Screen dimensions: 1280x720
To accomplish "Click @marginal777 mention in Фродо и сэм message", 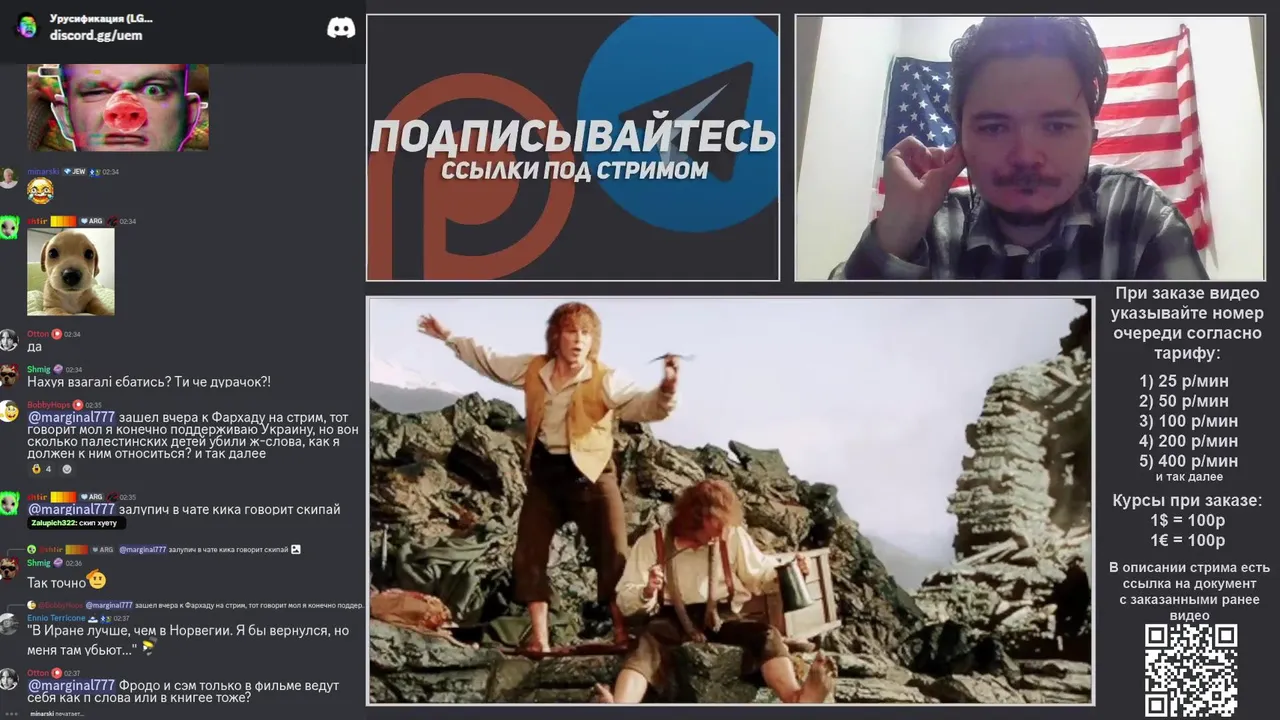I will pos(71,685).
